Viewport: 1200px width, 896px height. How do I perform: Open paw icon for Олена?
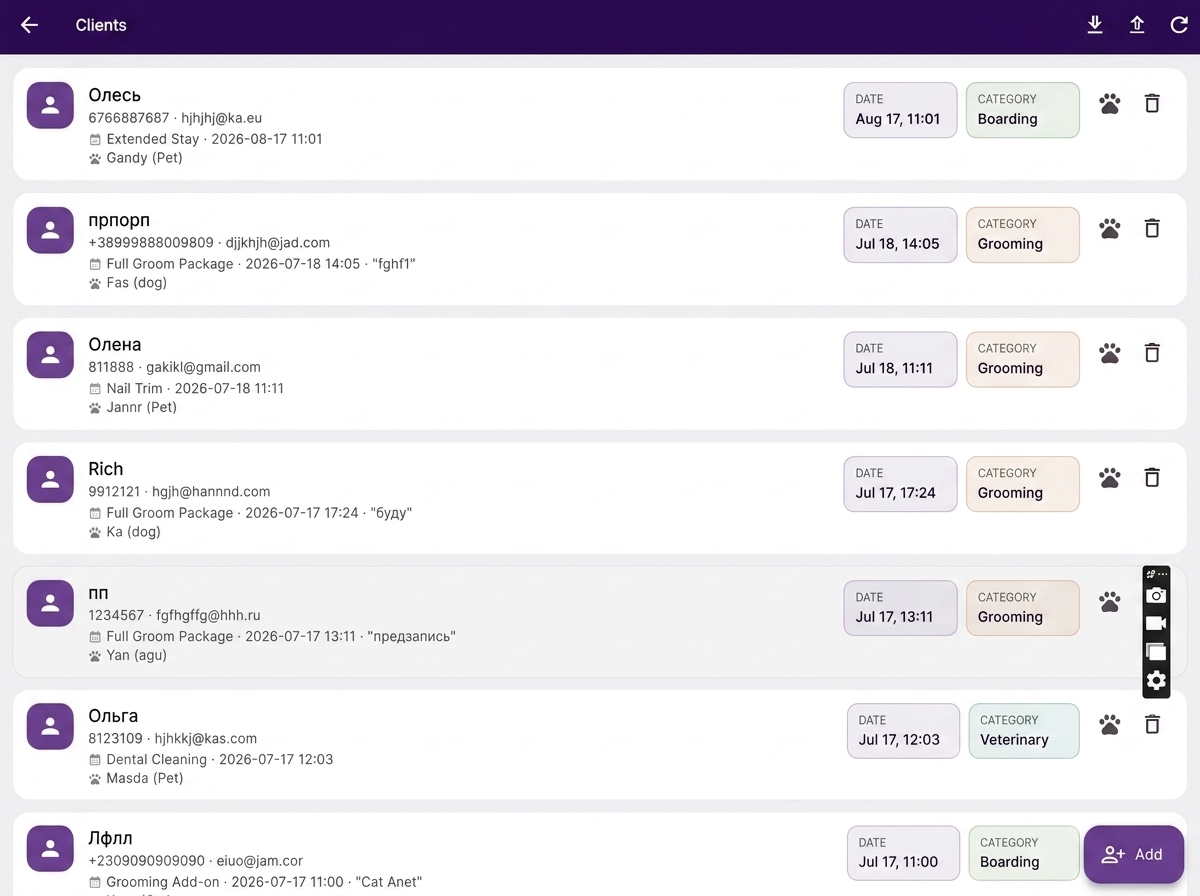pos(1110,353)
